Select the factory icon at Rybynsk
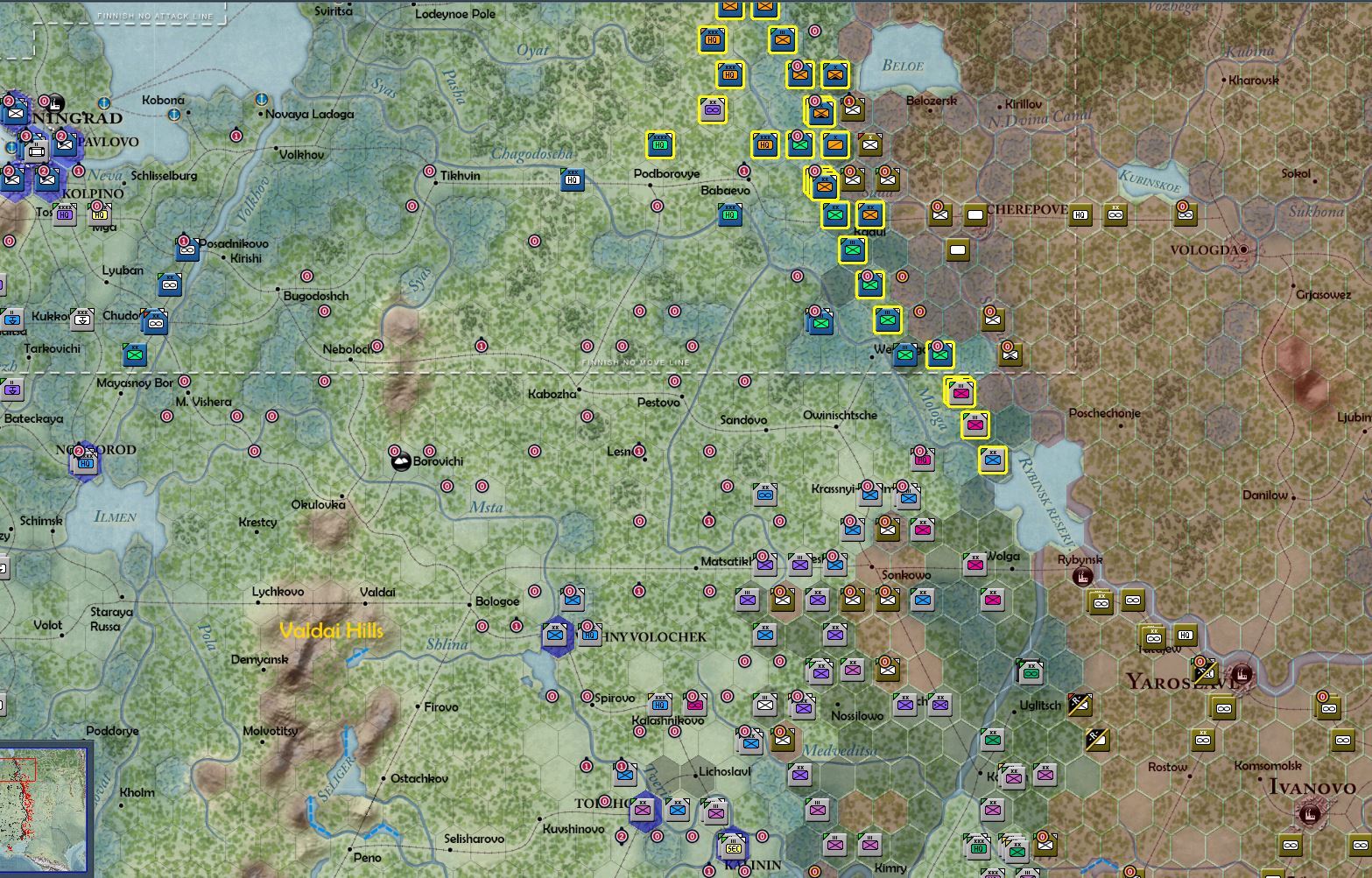1372x878 pixels. point(1083,576)
